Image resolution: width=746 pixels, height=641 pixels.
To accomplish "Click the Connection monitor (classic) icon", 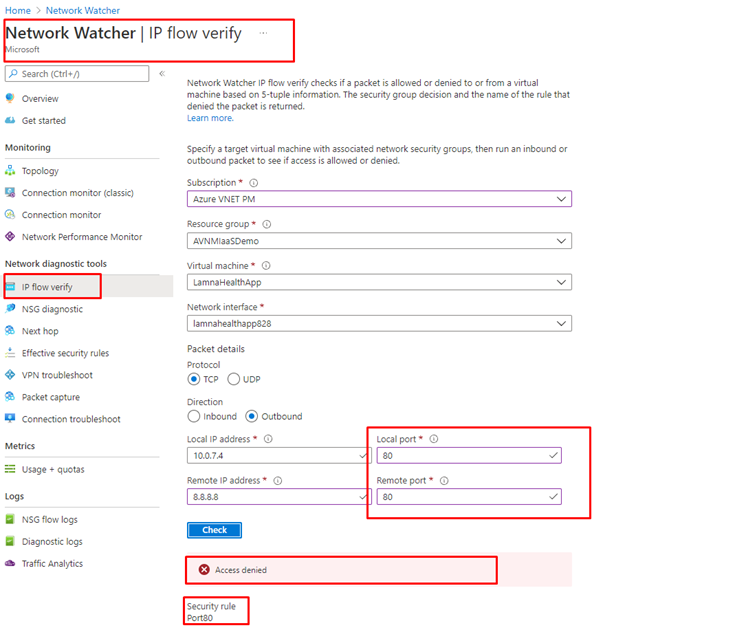I will [10, 192].
